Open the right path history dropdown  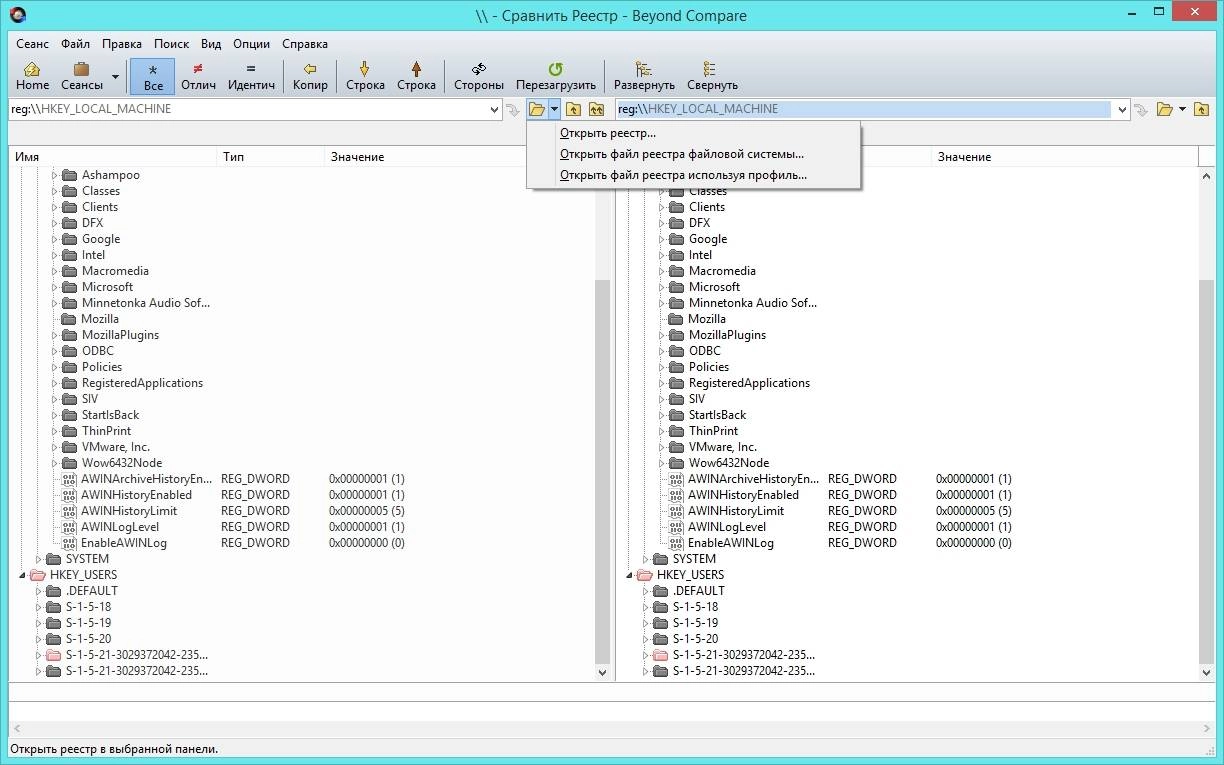[1122, 109]
